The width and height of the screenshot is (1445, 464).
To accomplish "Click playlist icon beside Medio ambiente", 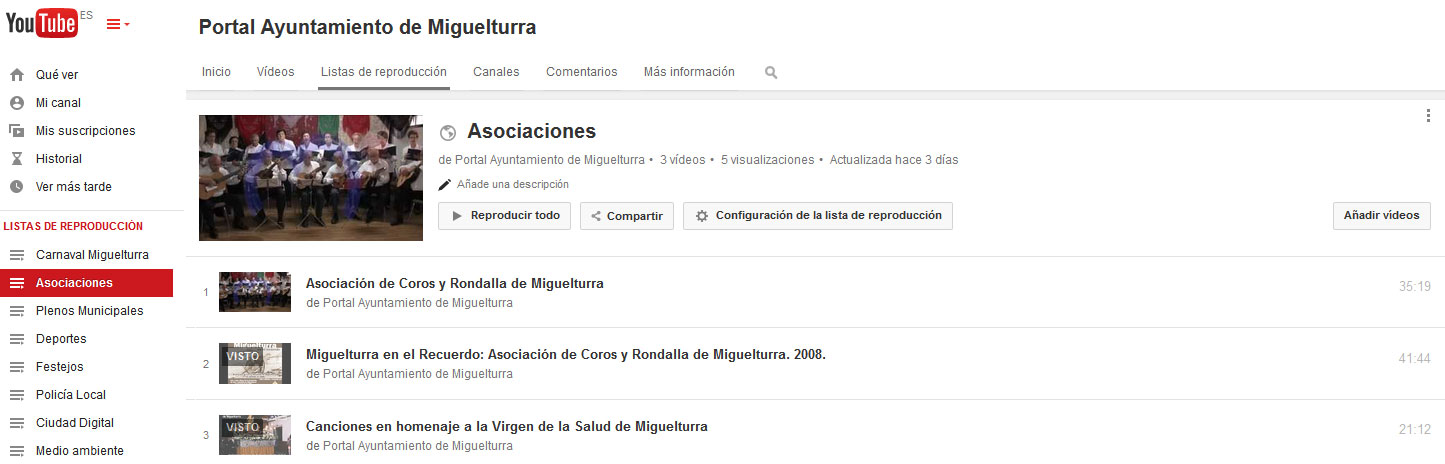I will 16,451.
